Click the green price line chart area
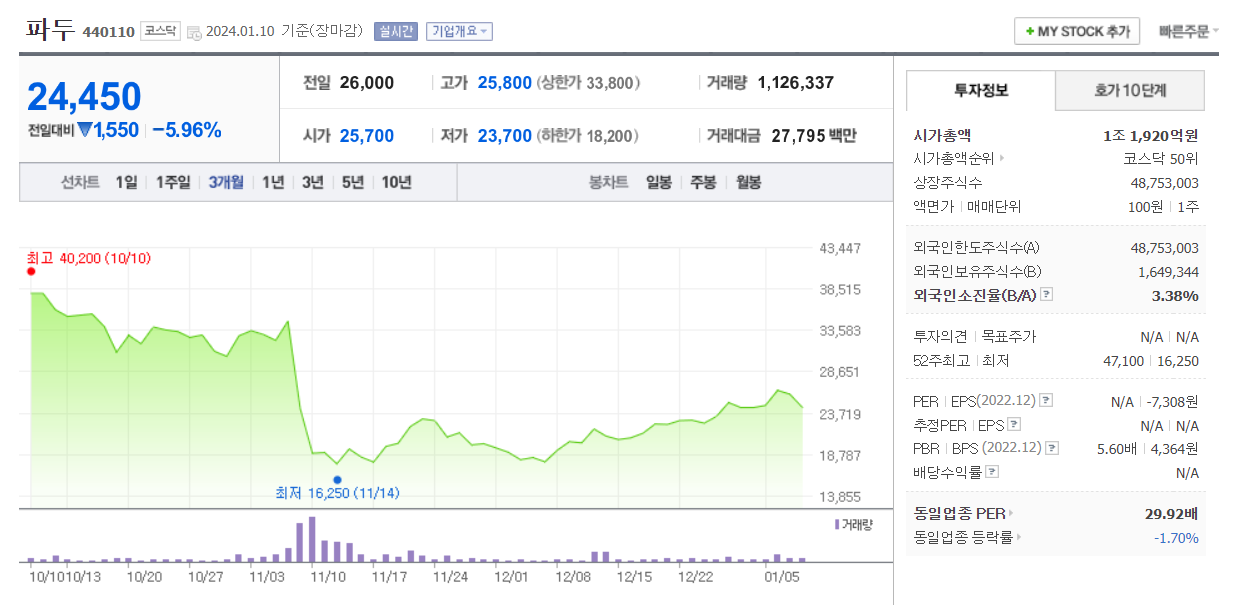This screenshot has height=605, width=1236. click(416, 400)
